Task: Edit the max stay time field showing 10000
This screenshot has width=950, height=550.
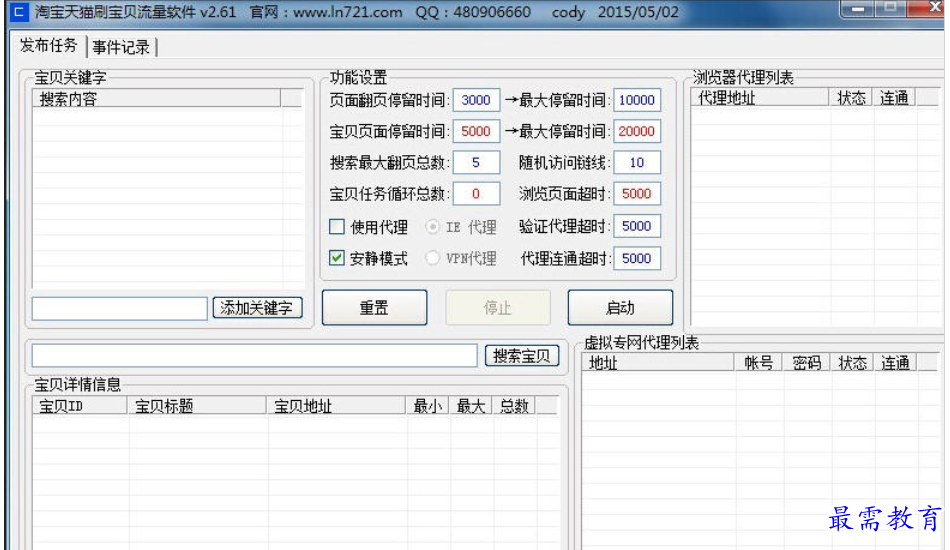Action: coord(637,100)
